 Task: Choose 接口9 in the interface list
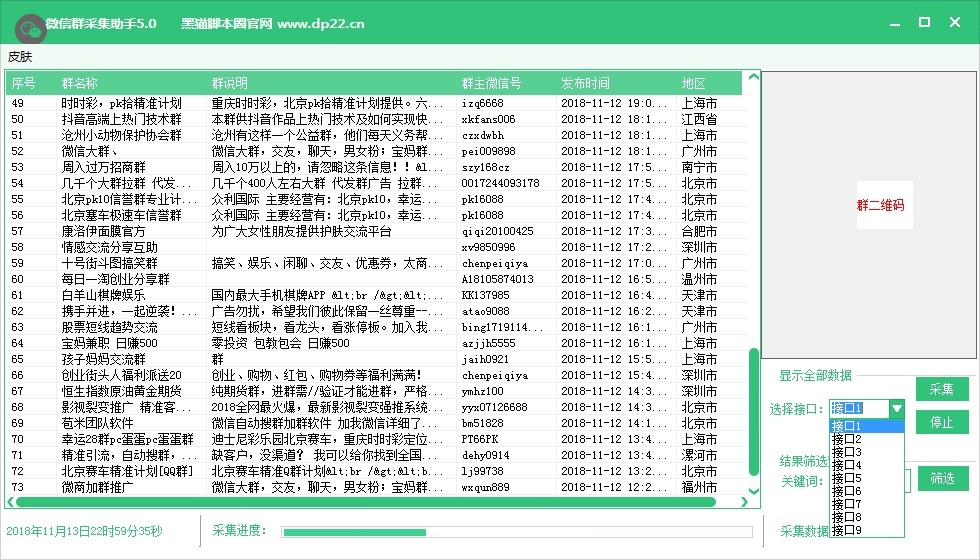tap(867, 531)
